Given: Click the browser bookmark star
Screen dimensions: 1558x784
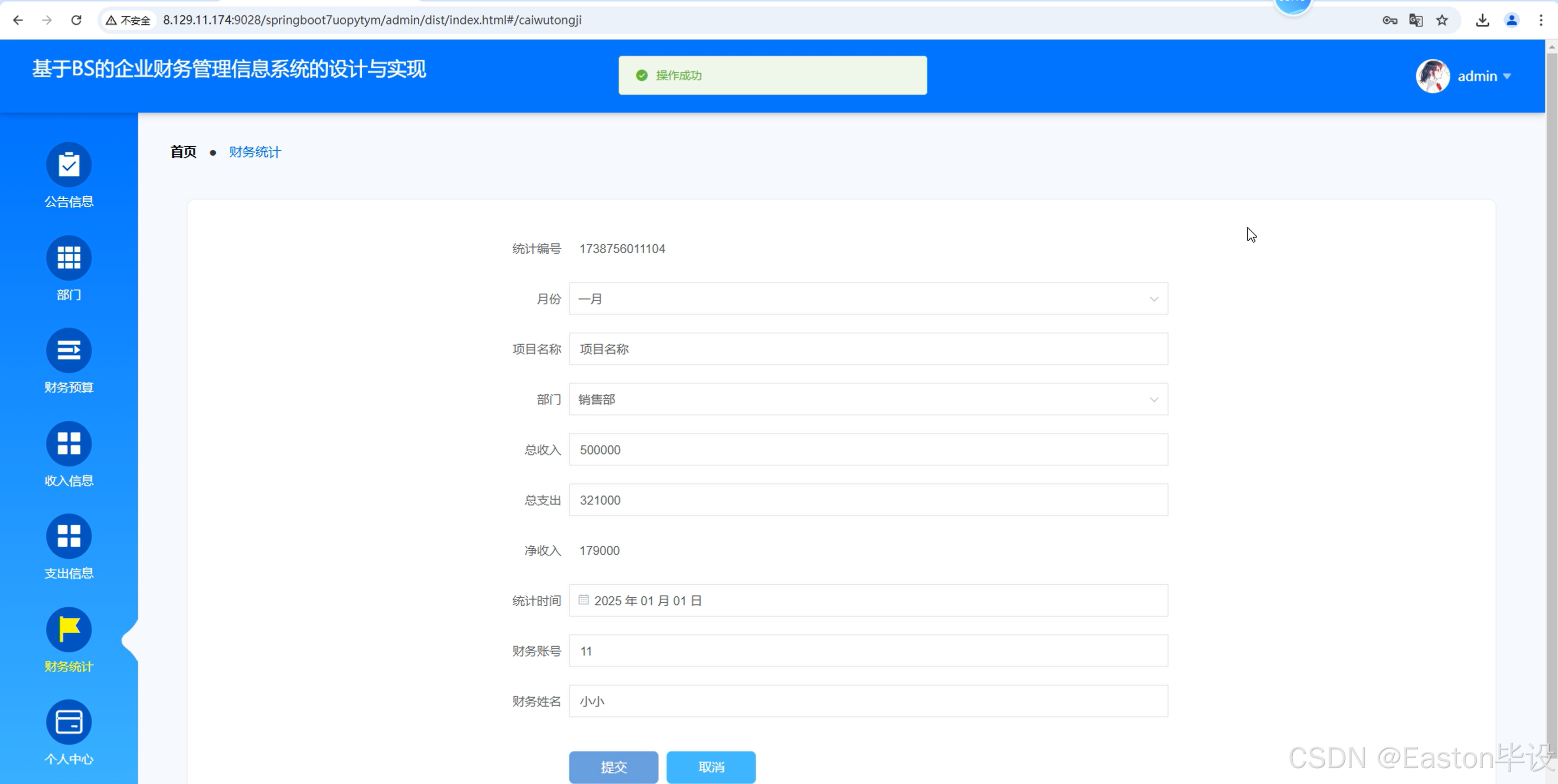Looking at the screenshot, I should point(1442,20).
